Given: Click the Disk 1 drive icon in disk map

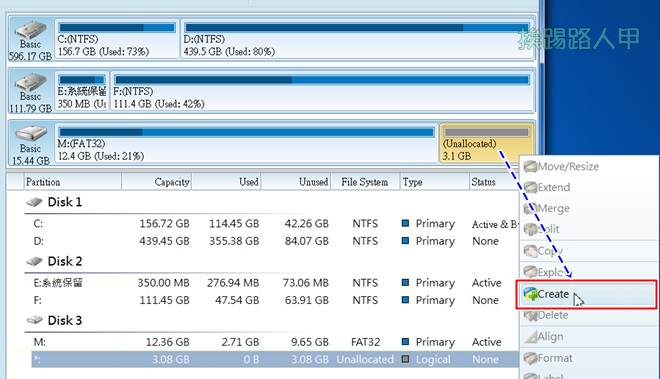Looking at the screenshot, I should (x=30, y=29).
